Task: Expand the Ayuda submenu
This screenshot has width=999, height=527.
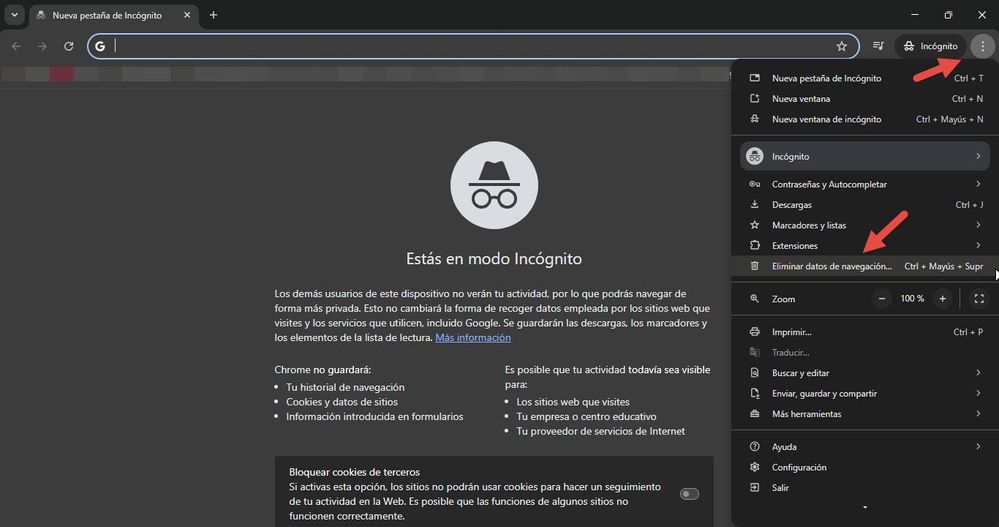Action: 865,446
